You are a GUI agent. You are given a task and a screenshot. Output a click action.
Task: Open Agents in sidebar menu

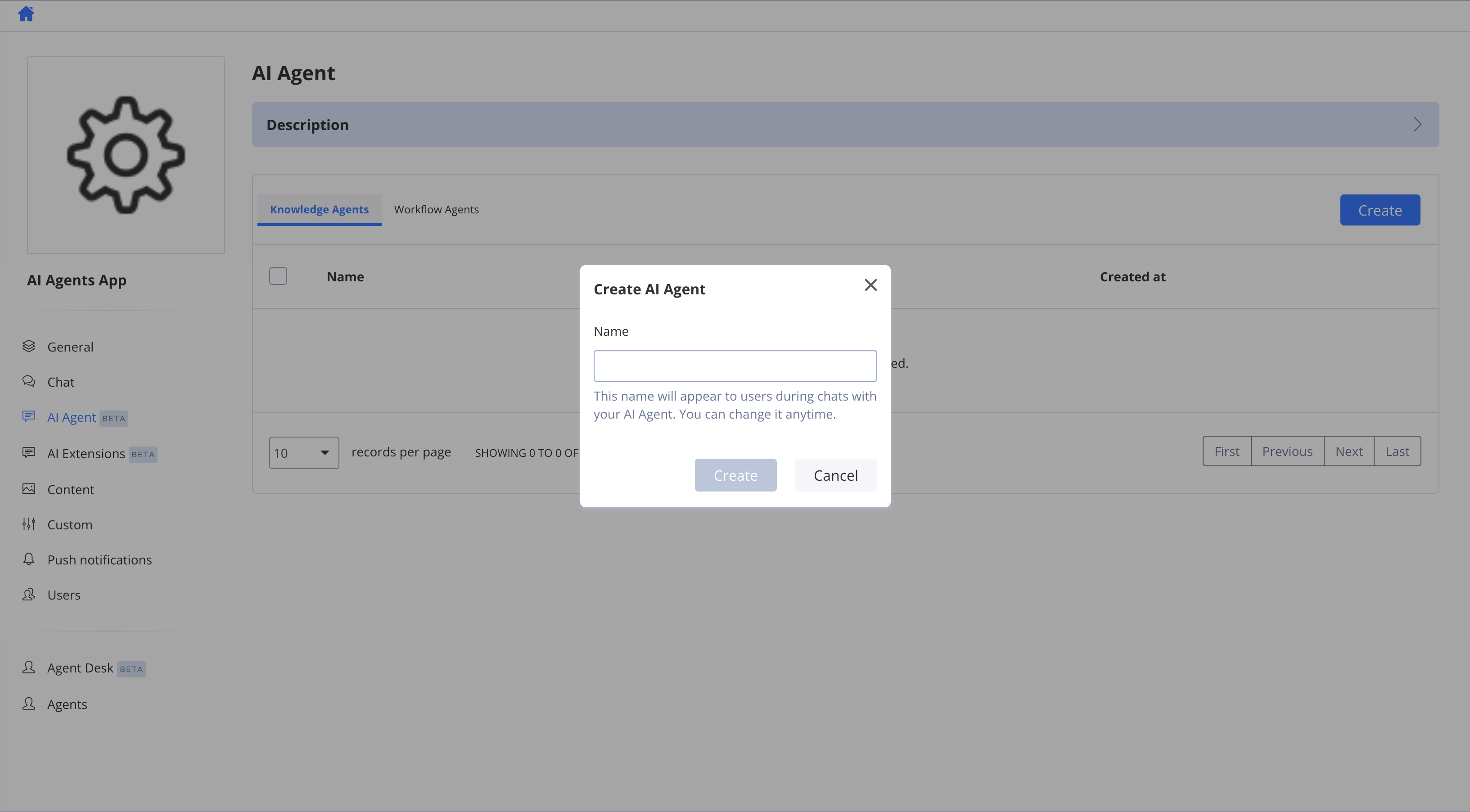point(68,704)
